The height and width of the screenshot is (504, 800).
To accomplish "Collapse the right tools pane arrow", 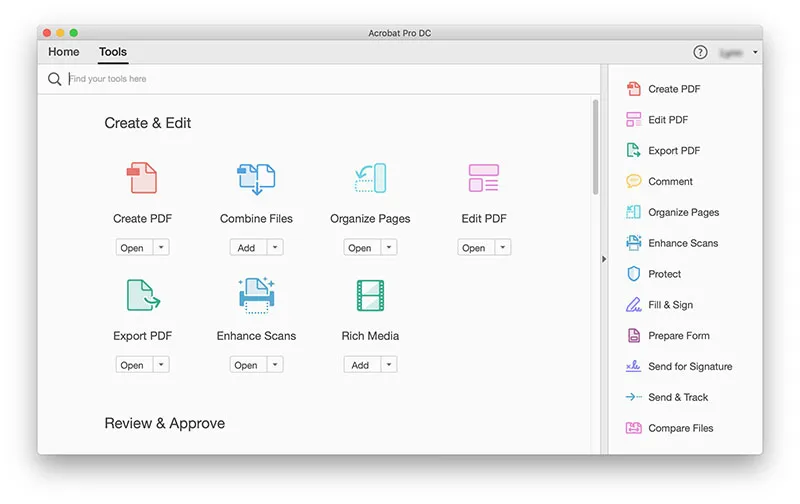I will tap(604, 259).
